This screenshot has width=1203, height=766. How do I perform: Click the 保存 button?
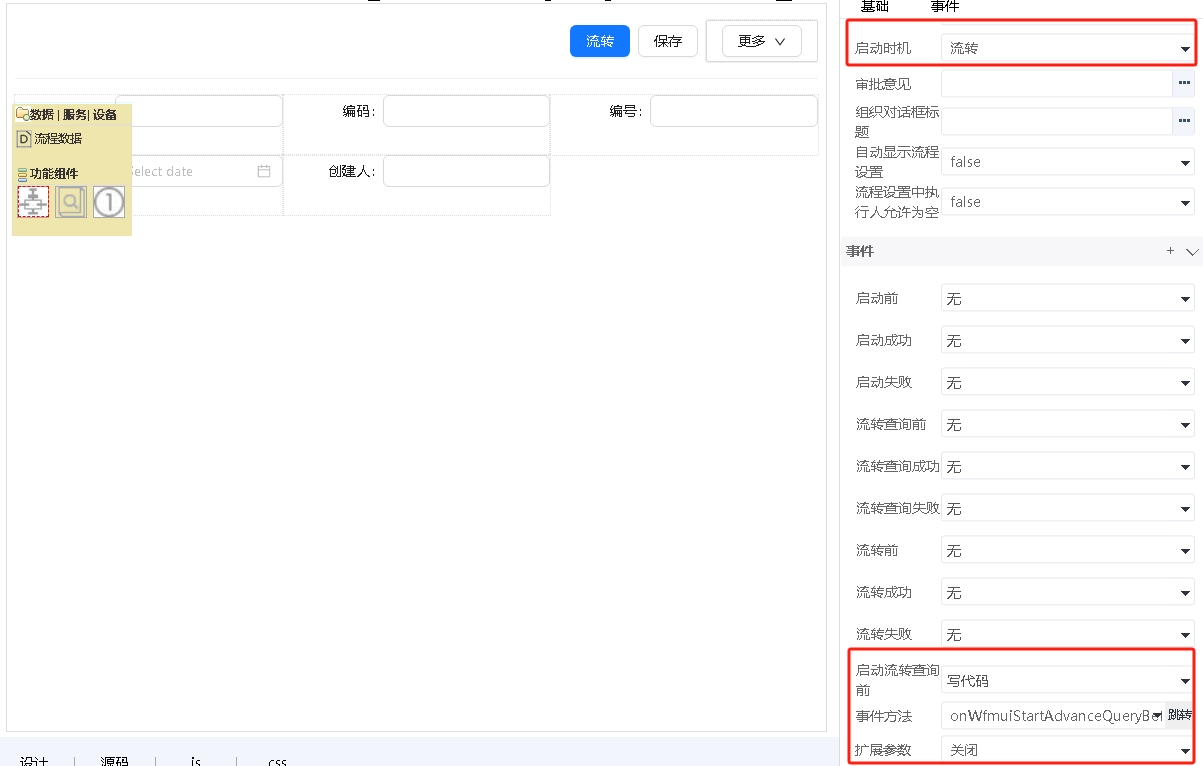tap(668, 41)
